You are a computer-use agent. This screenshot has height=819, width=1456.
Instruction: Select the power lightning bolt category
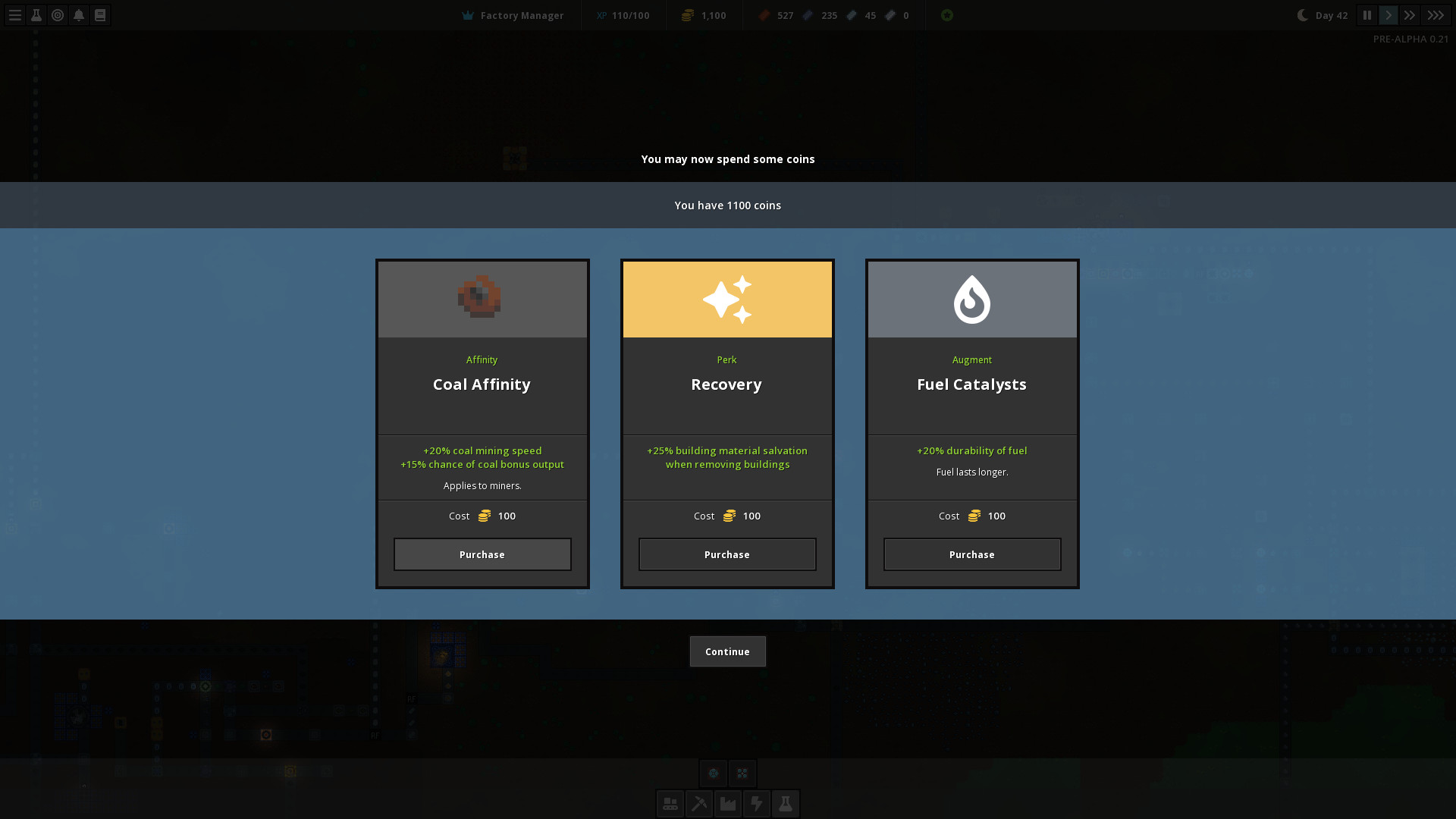757,804
